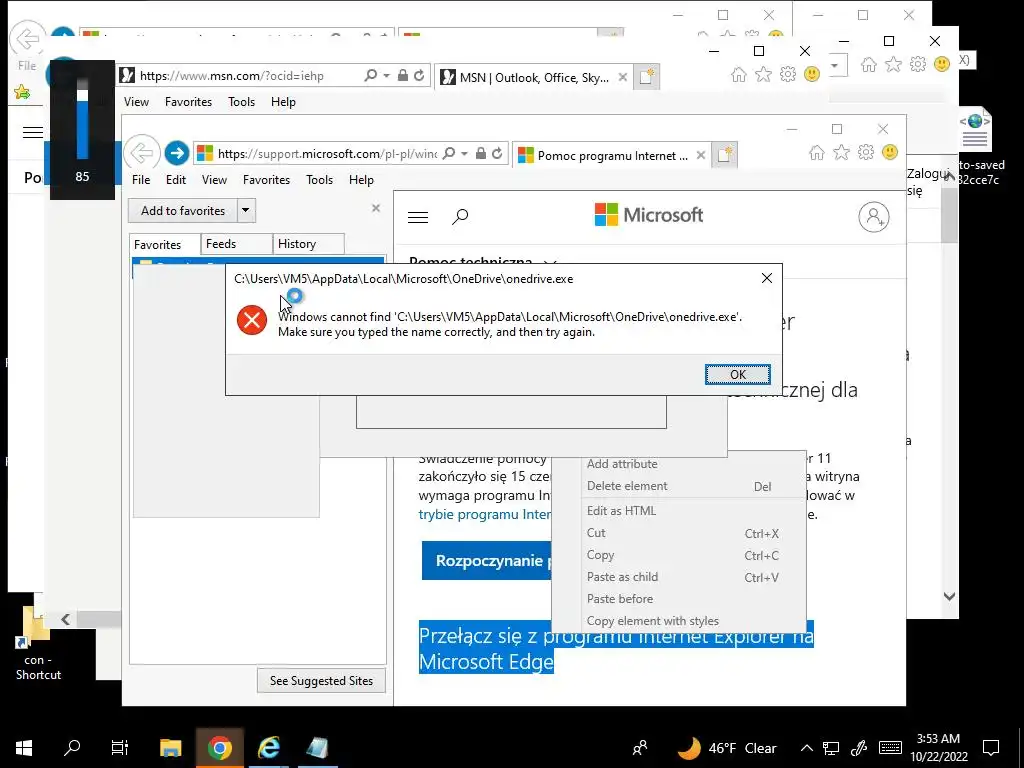Select the Favorites tab in the side panel
Viewport: 1024px width, 768px height.
pos(165,244)
